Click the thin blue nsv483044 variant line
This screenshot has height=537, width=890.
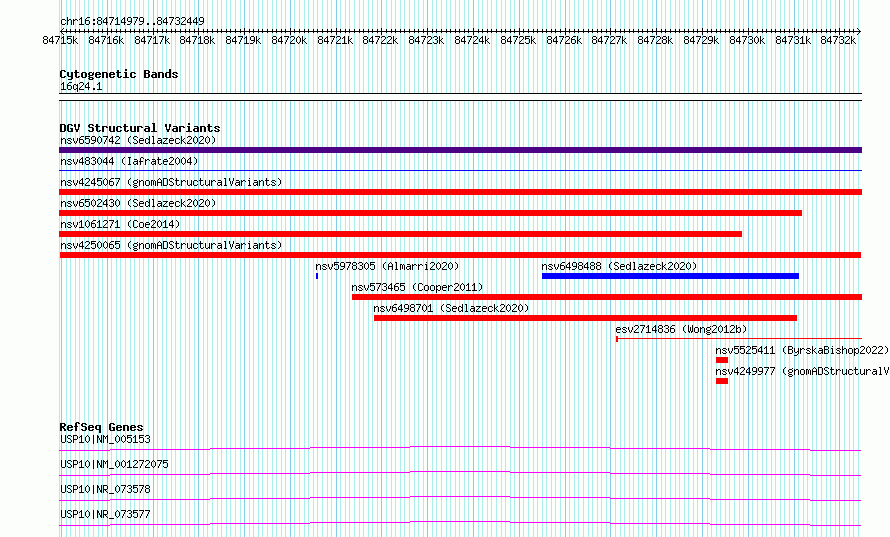(460, 170)
